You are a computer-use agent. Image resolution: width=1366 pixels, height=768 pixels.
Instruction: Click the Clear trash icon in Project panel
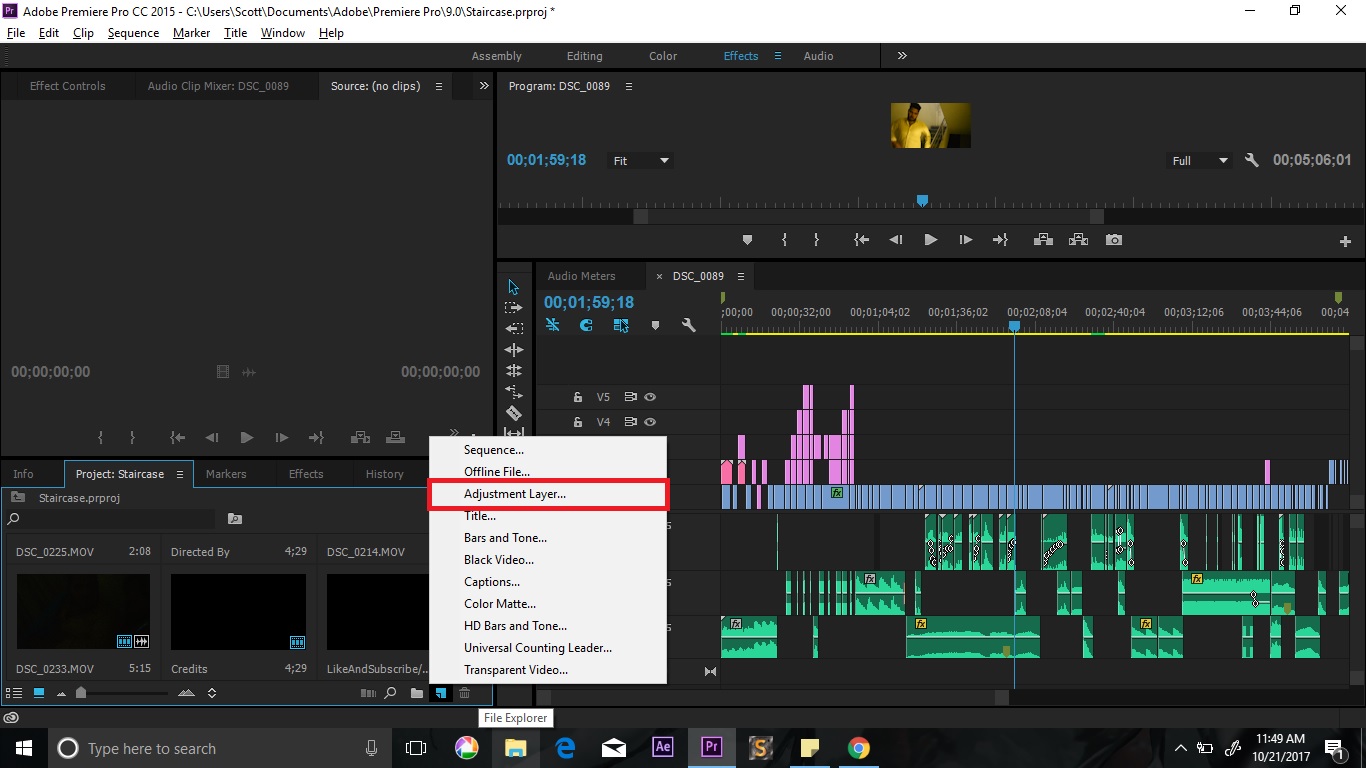coord(464,693)
